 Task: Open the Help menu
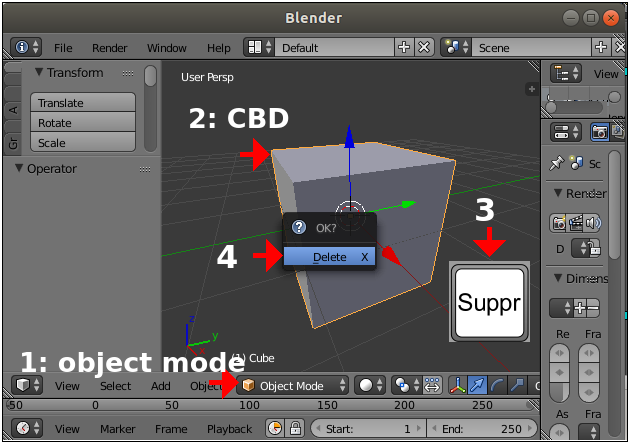pyautogui.click(x=219, y=48)
